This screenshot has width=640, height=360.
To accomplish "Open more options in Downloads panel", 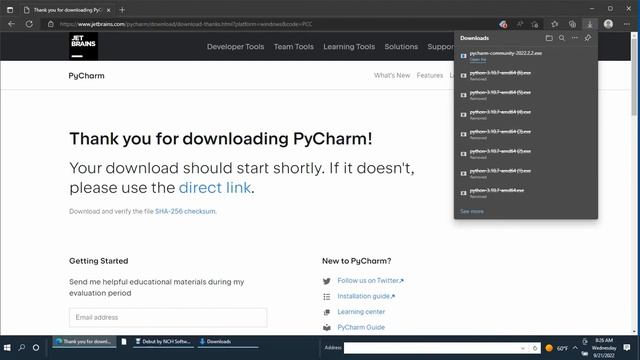I will click(x=575, y=38).
